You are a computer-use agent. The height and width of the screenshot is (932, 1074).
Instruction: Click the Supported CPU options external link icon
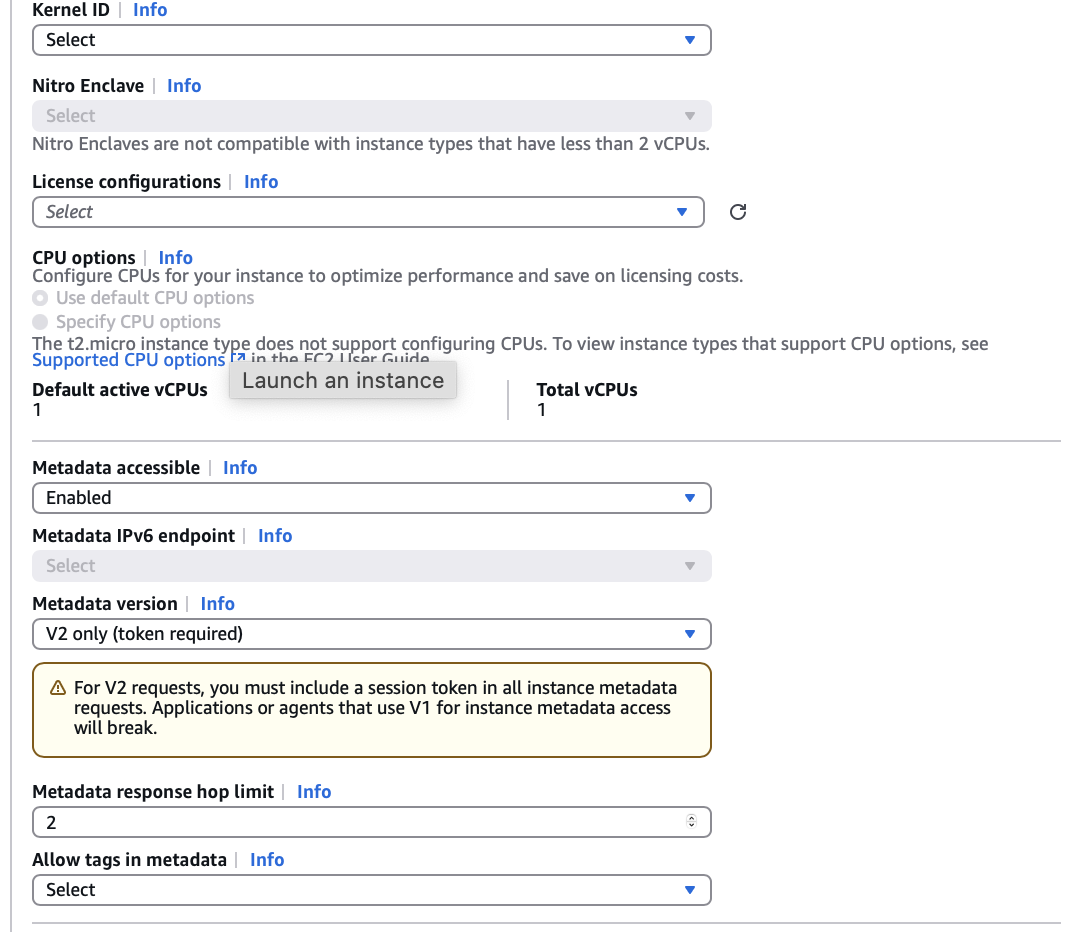coord(238,359)
